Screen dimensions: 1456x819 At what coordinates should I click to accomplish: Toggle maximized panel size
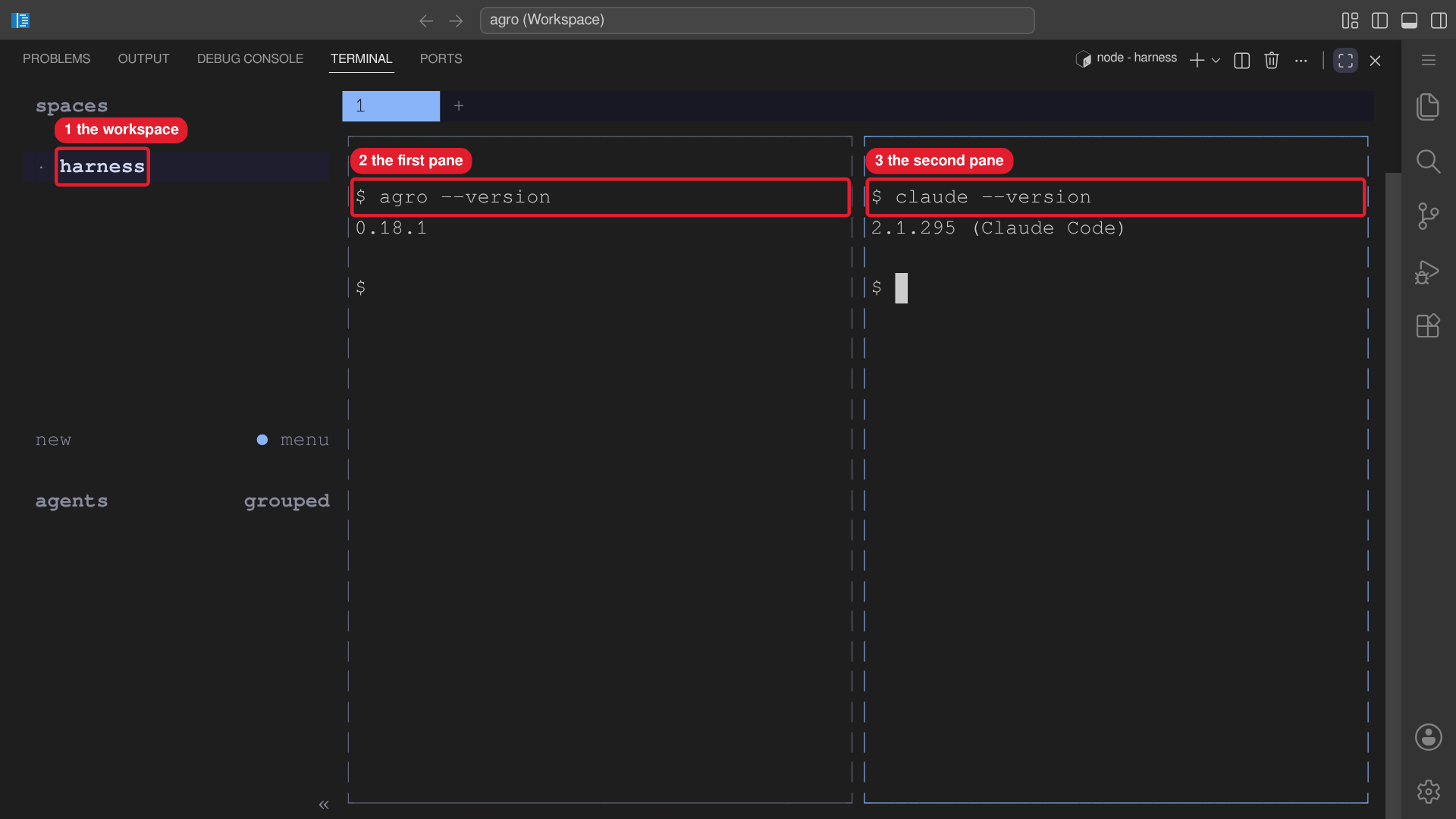1345,61
